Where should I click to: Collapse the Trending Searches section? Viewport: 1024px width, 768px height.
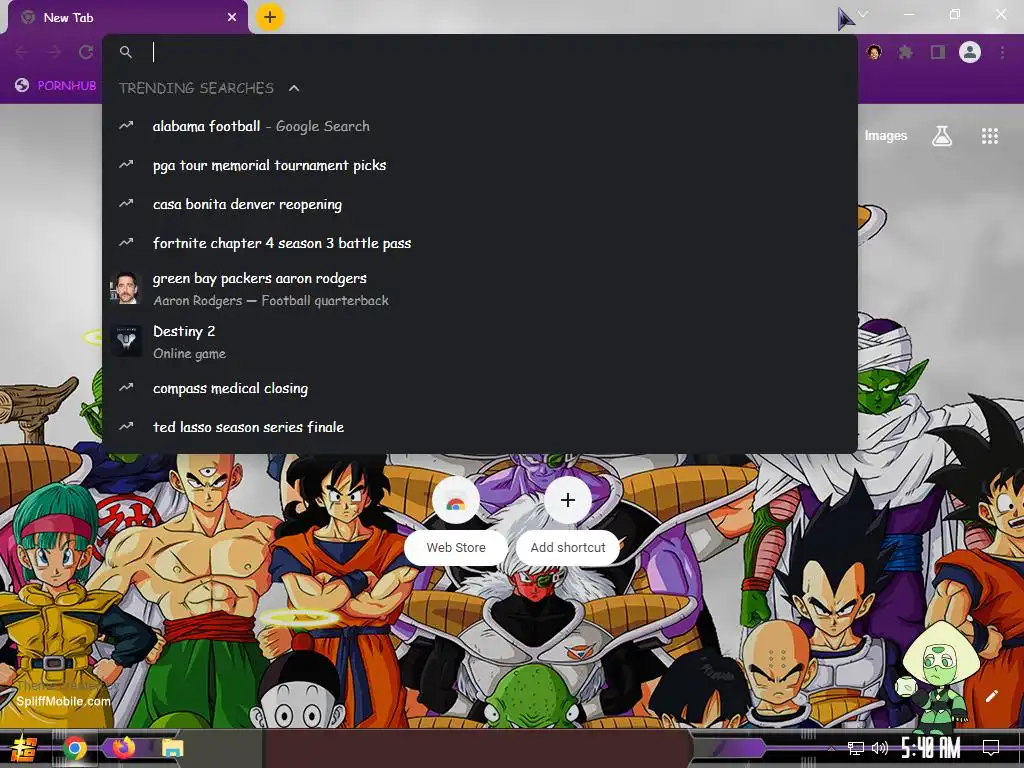coord(294,88)
